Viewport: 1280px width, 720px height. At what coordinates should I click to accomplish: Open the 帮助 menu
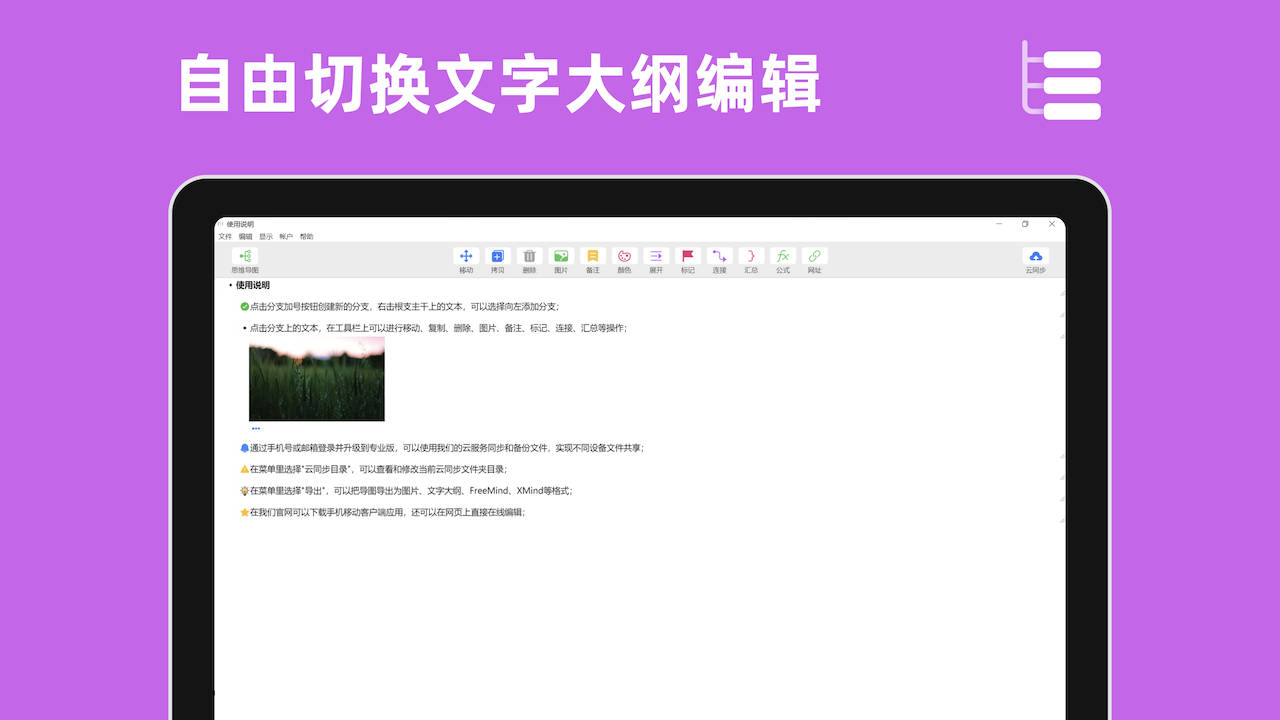pos(305,236)
